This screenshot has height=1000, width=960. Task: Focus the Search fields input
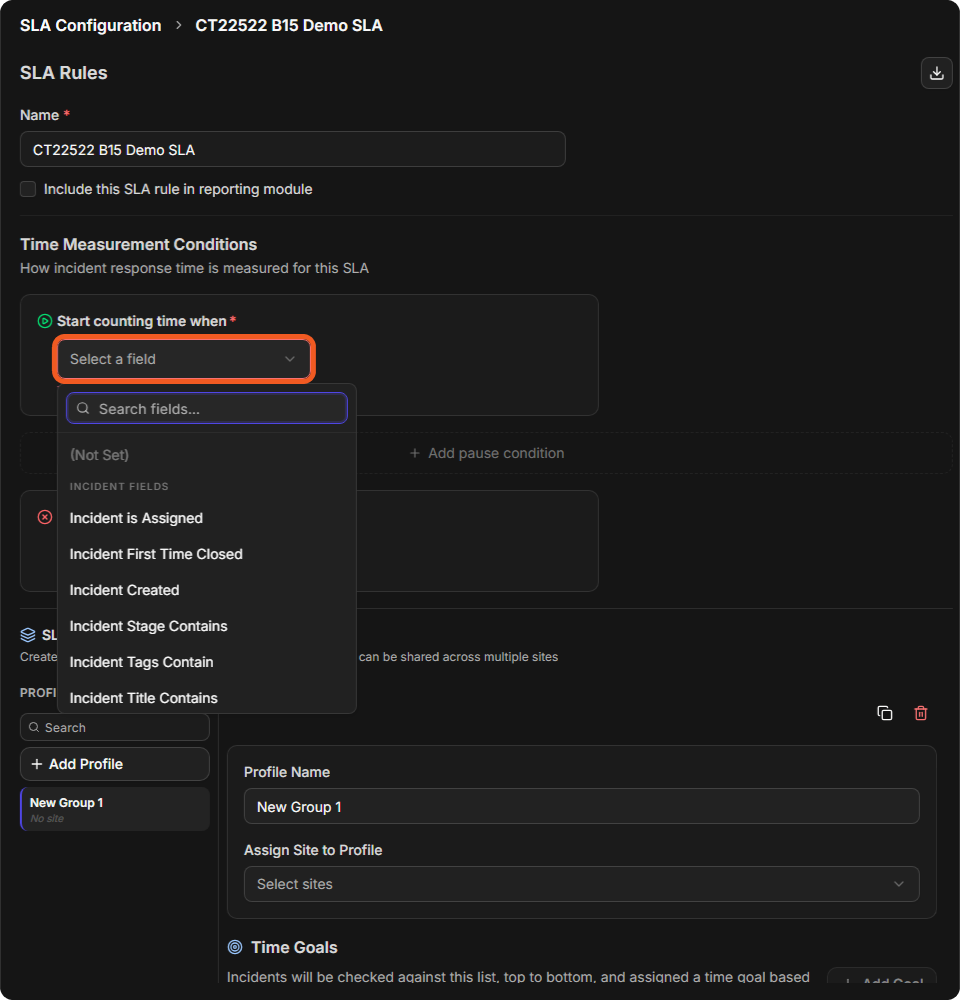pyautogui.click(x=207, y=408)
